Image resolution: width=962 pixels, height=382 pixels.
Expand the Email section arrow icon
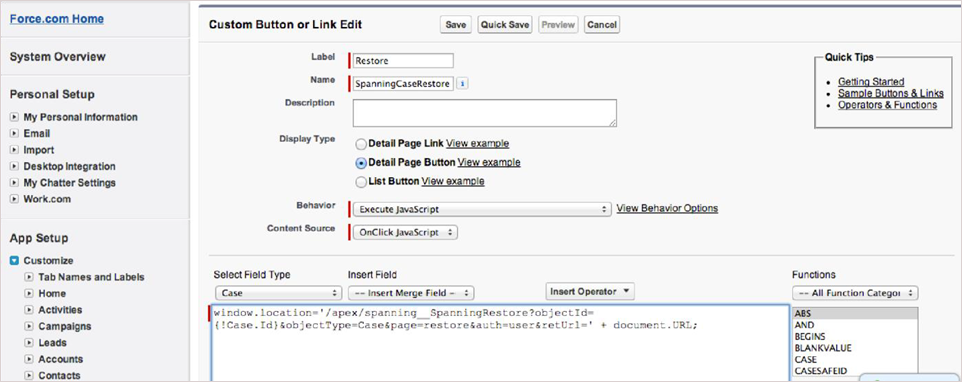tap(14, 134)
